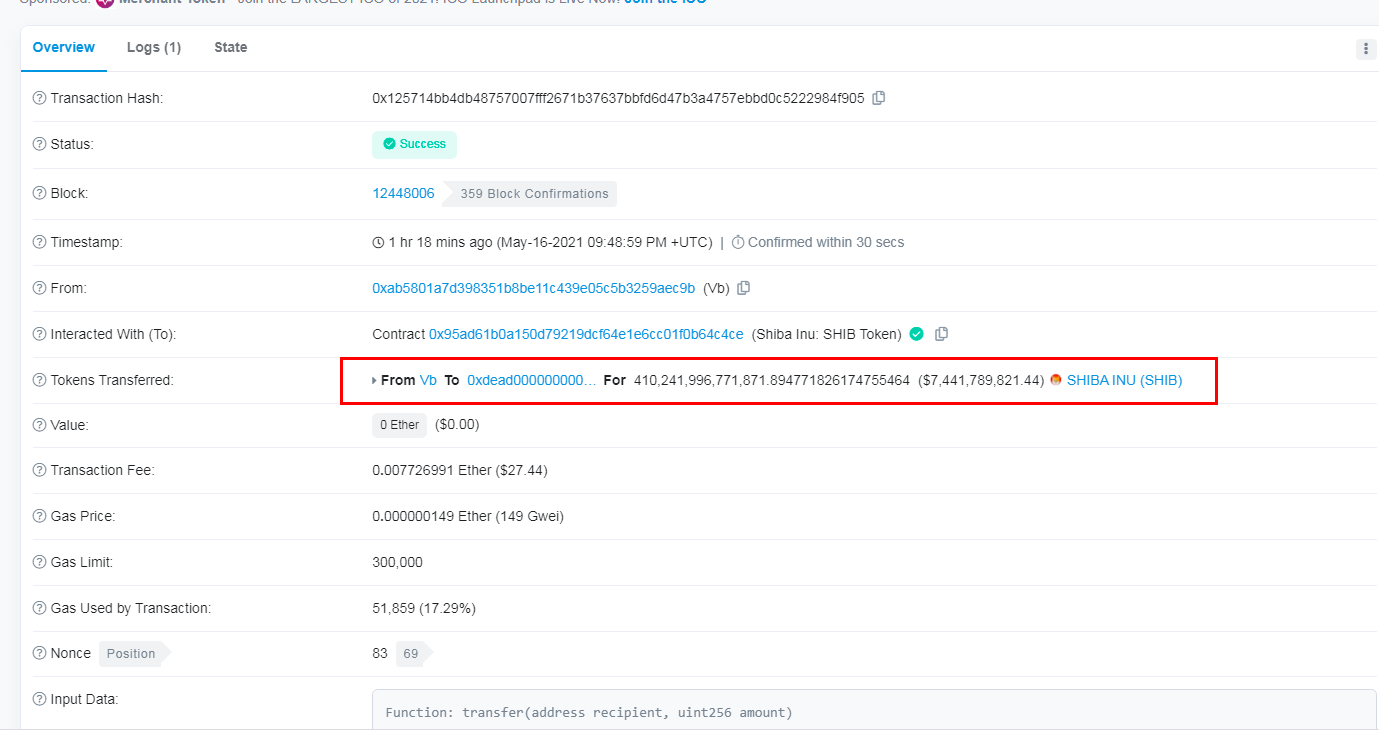Click the Block help icon
The width and height of the screenshot is (1379, 748).
(x=39, y=193)
